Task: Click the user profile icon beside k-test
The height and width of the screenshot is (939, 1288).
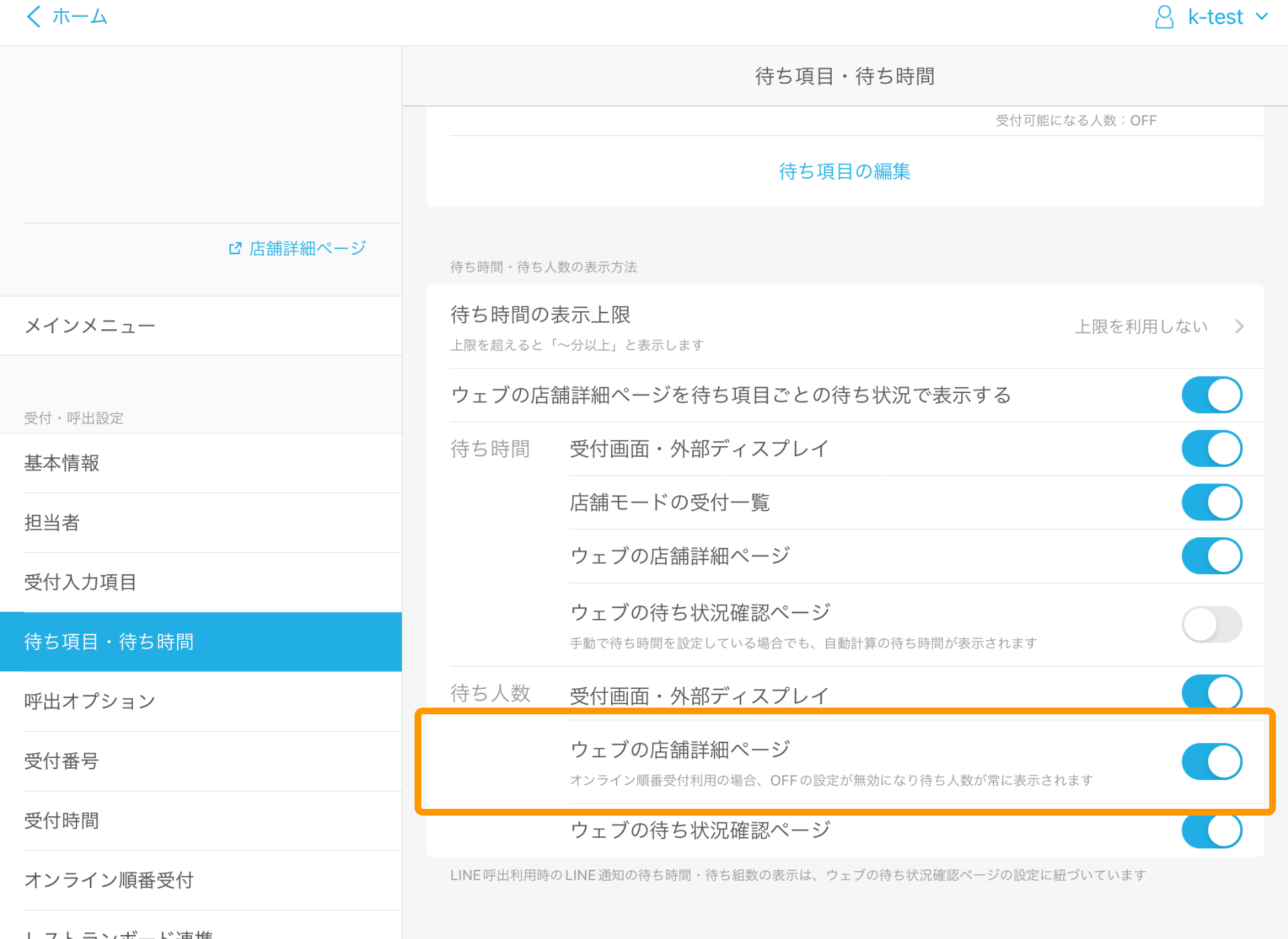Action: point(1165,17)
